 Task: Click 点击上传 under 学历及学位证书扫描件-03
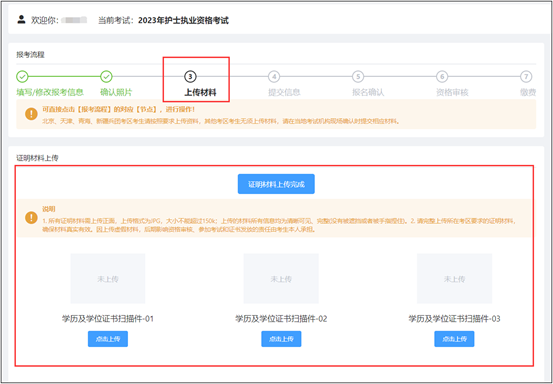pos(454,339)
